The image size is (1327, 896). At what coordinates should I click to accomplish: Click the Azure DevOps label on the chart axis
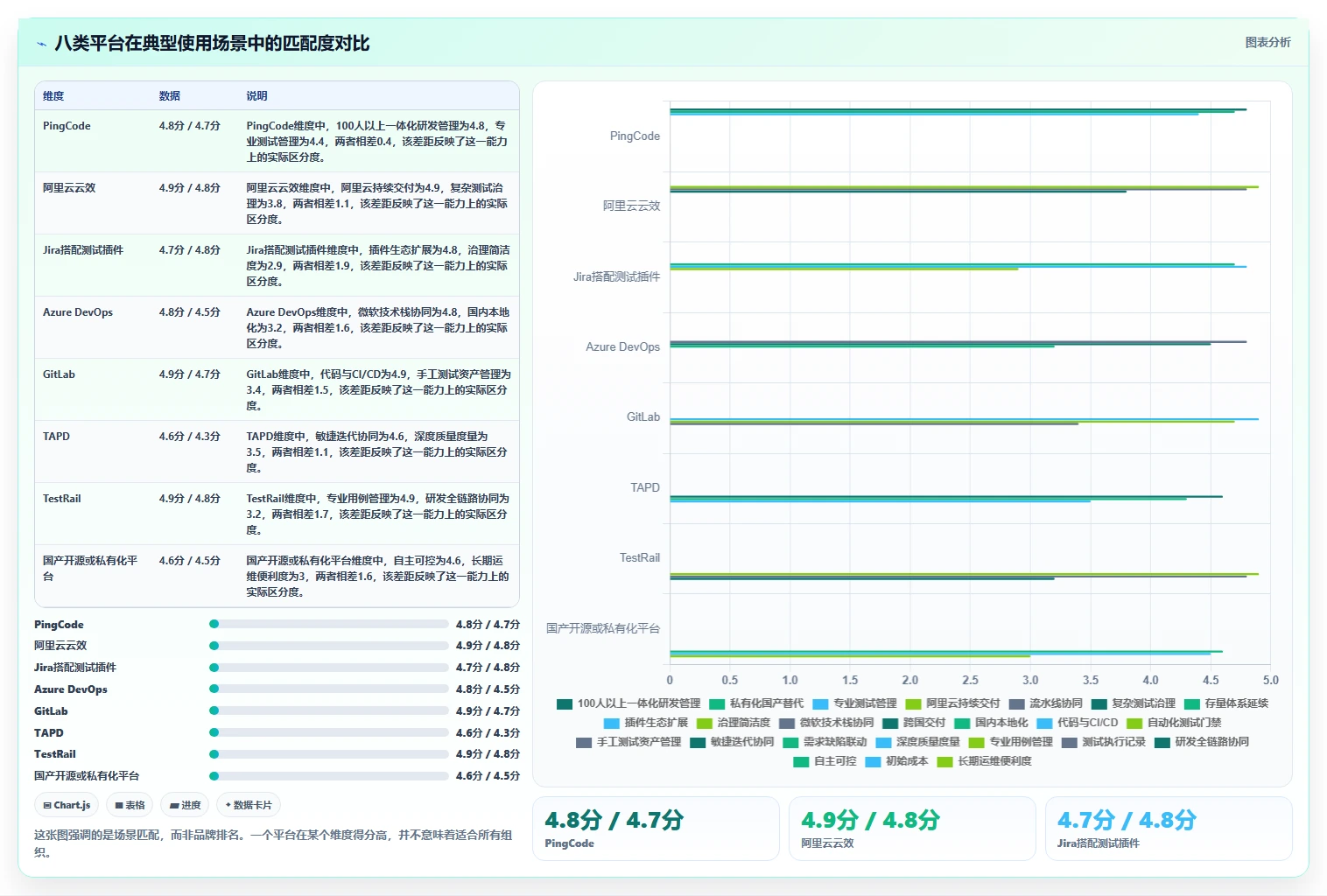click(x=622, y=347)
